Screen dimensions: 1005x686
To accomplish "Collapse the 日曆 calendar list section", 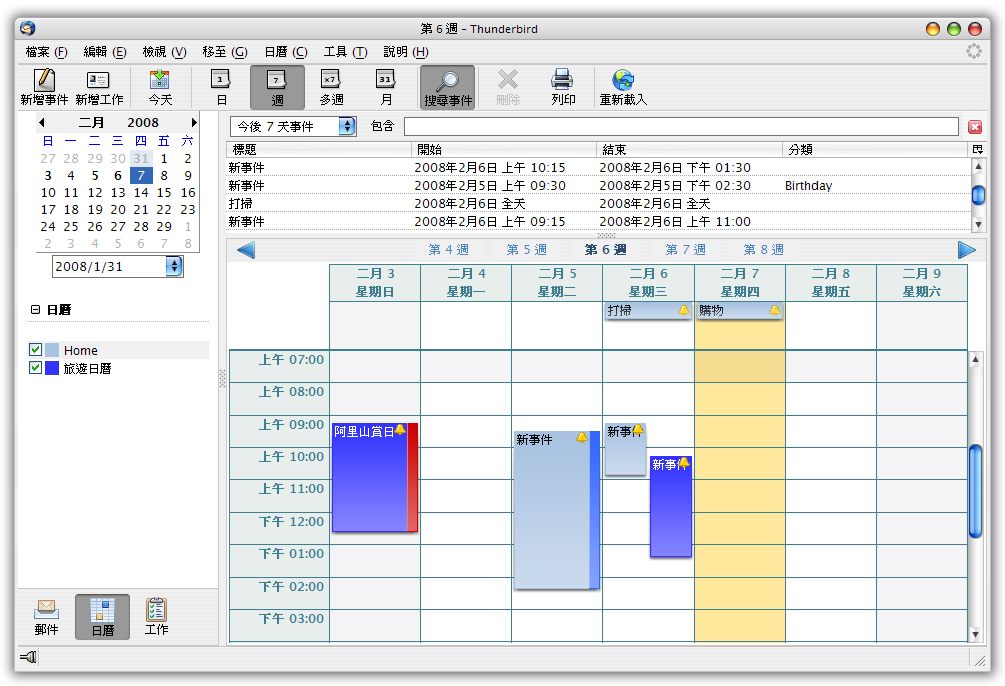I will click(x=35, y=310).
